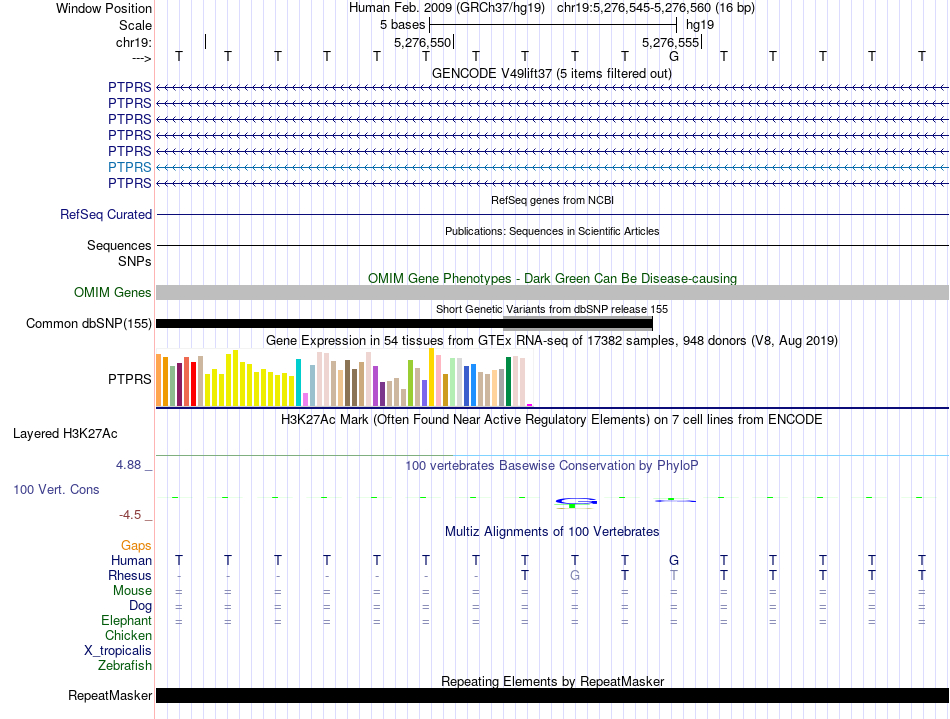Click the SNPs track label

(x=135, y=261)
